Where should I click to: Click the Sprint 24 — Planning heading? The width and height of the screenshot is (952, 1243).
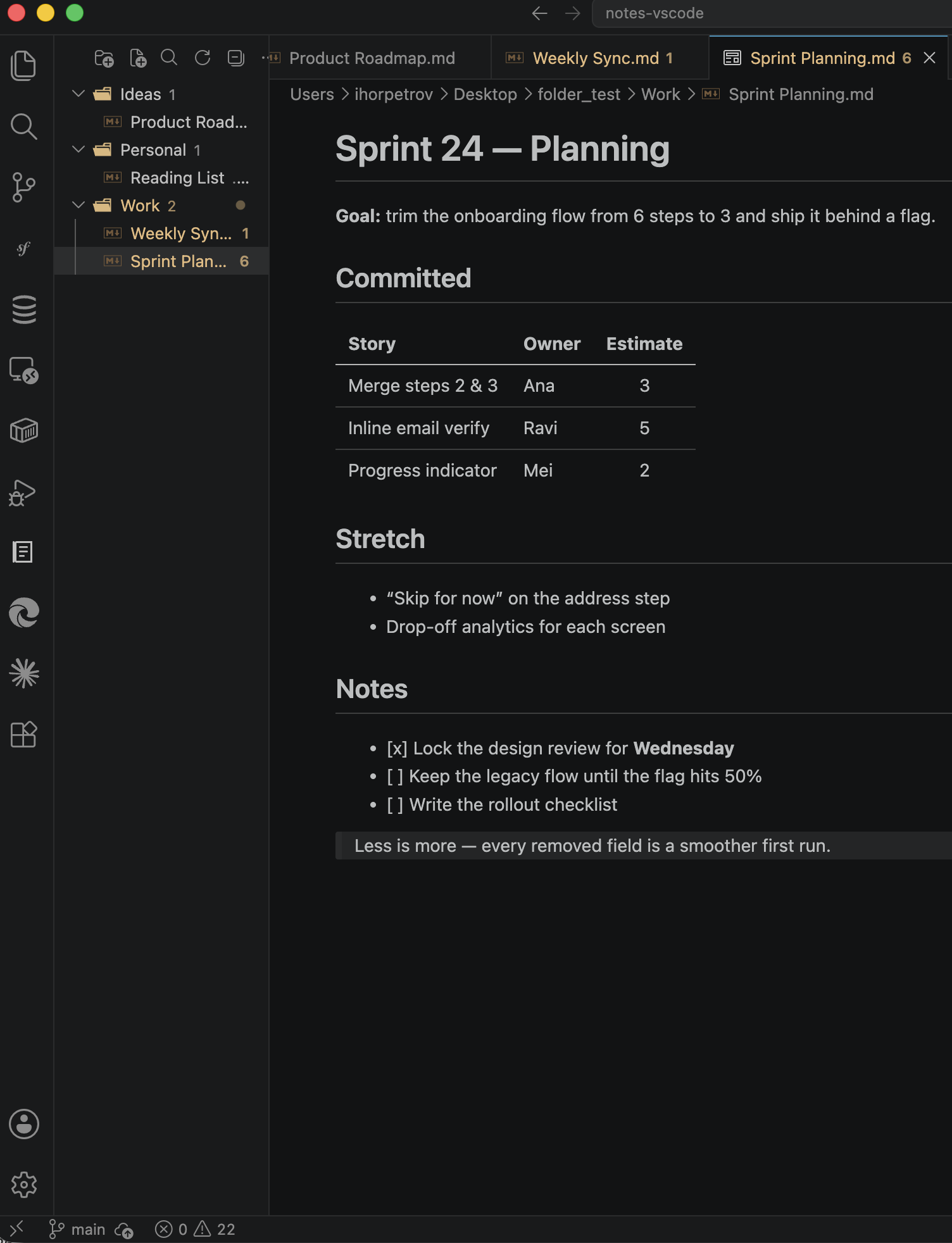pyautogui.click(x=503, y=149)
